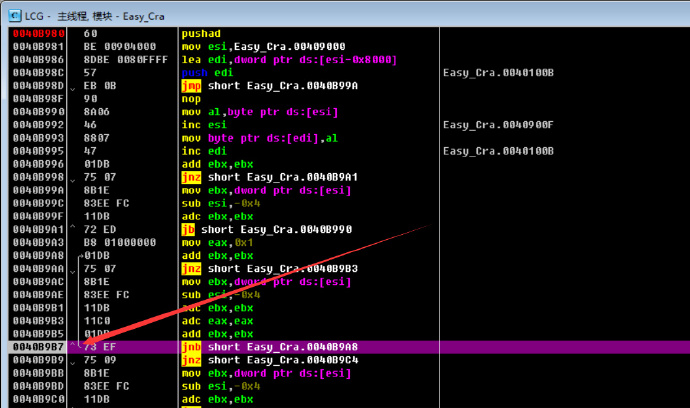Viewport: 690px width, 408px height.
Task: Click address 0040B992
Action: [39, 125]
